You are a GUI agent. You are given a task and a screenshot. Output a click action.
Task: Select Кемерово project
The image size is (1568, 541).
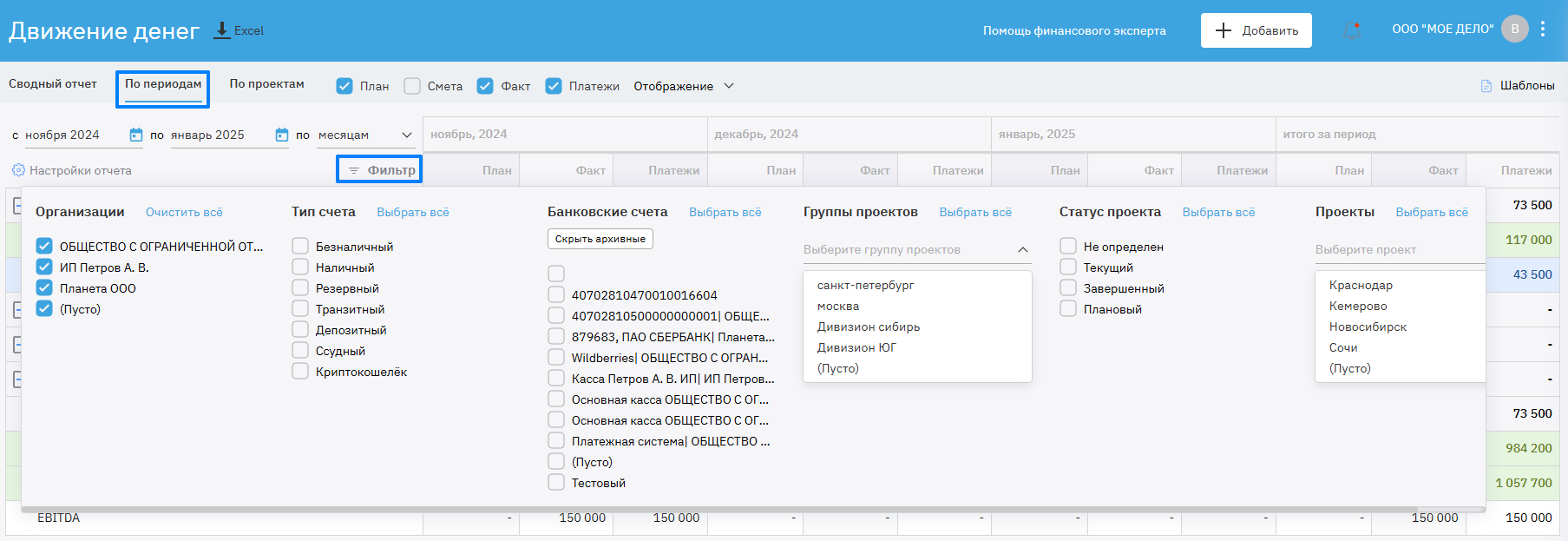1358,306
